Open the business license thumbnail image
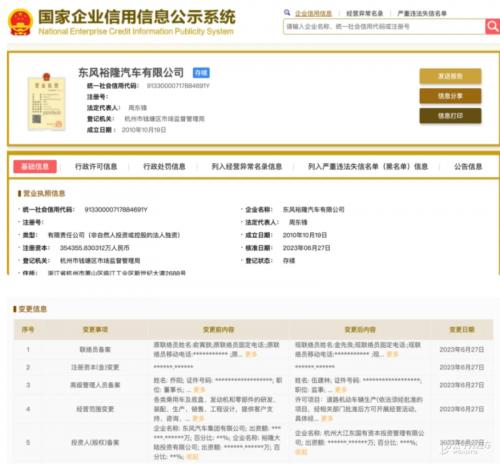 46,102
